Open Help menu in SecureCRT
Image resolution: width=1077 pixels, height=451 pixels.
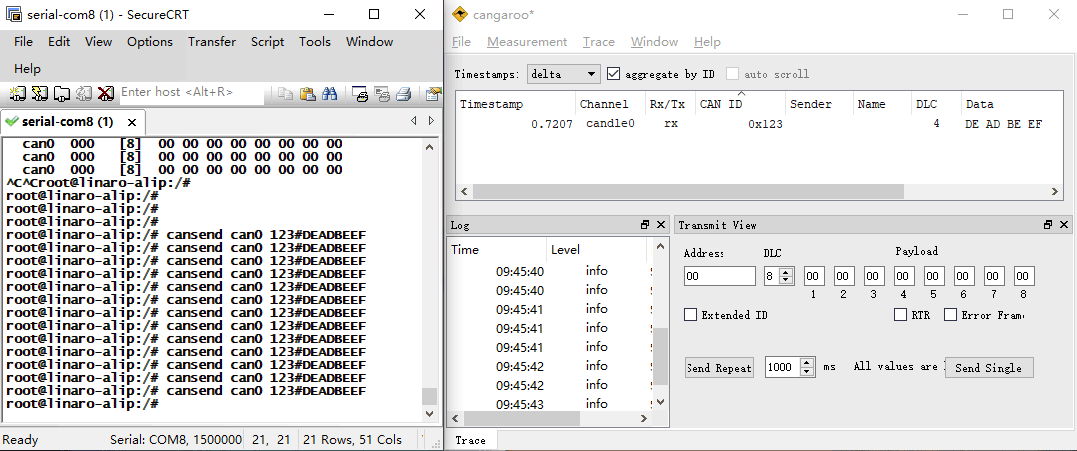click(27, 69)
